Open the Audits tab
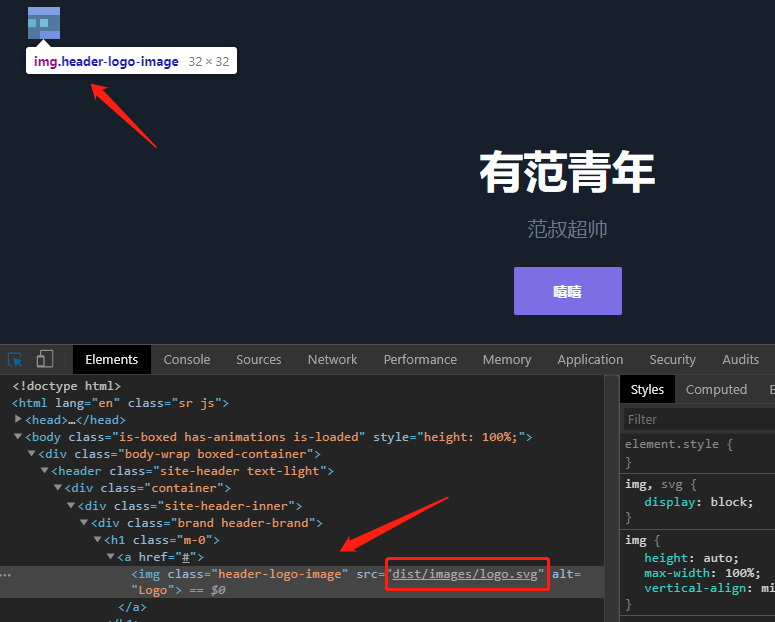 (x=740, y=359)
